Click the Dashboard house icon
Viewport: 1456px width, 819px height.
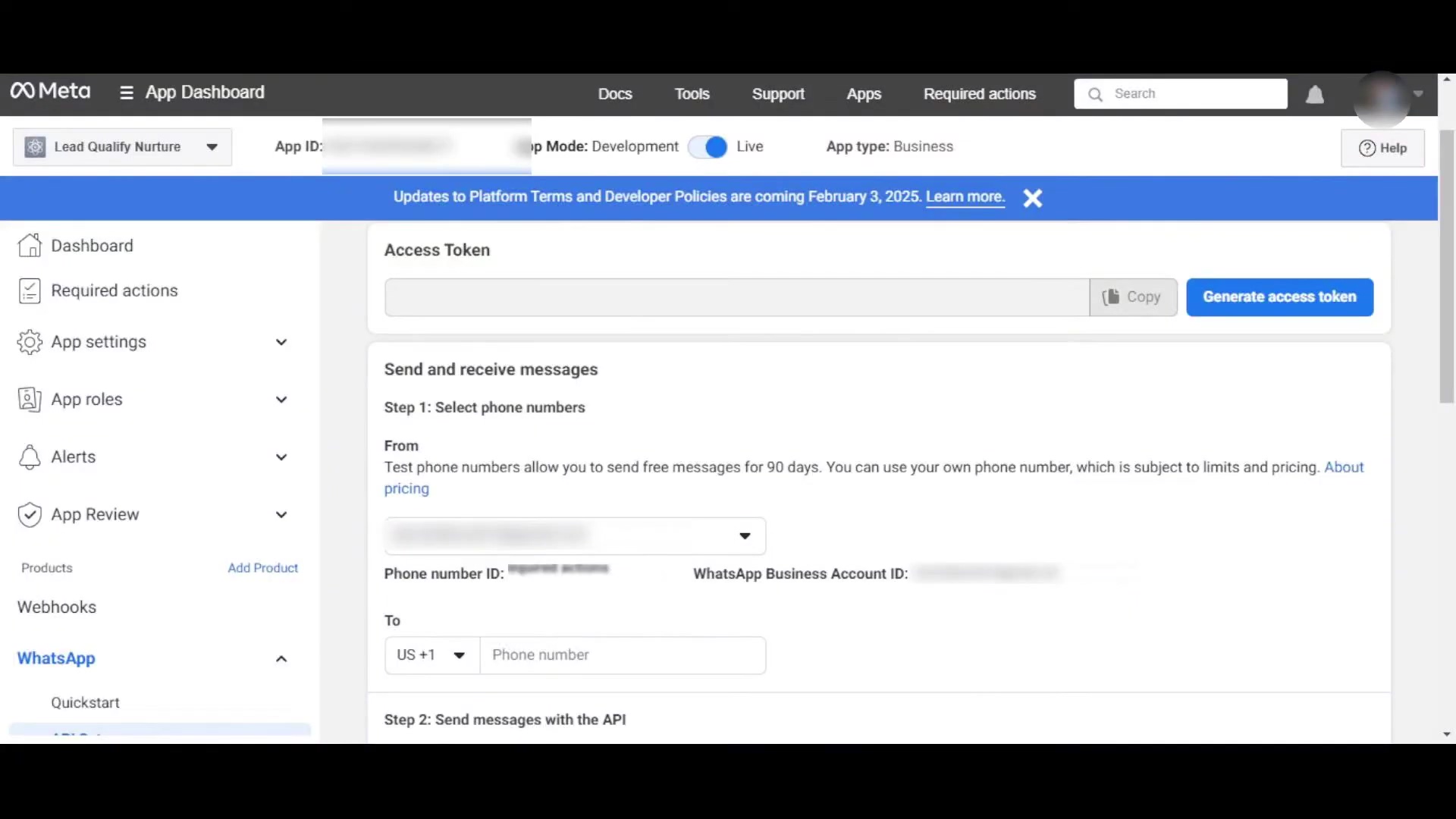point(30,245)
